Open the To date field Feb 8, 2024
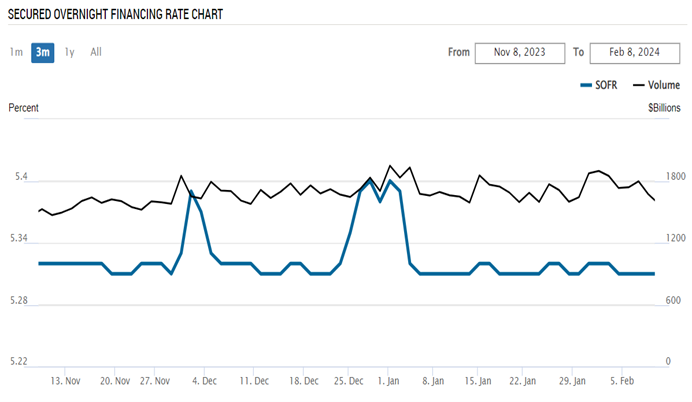The image size is (692, 402). pyautogui.click(x=634, y=53)
